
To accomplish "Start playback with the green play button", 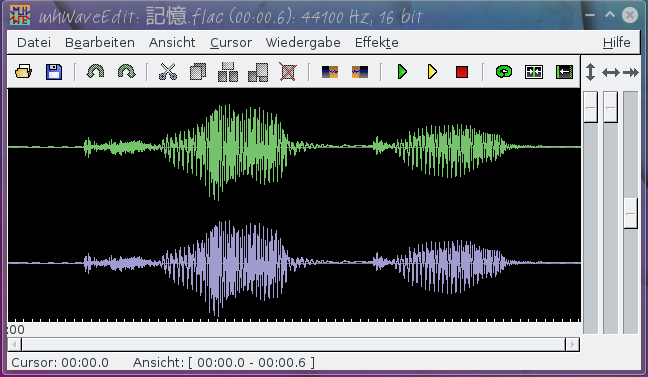I will [x=402, y=72].
